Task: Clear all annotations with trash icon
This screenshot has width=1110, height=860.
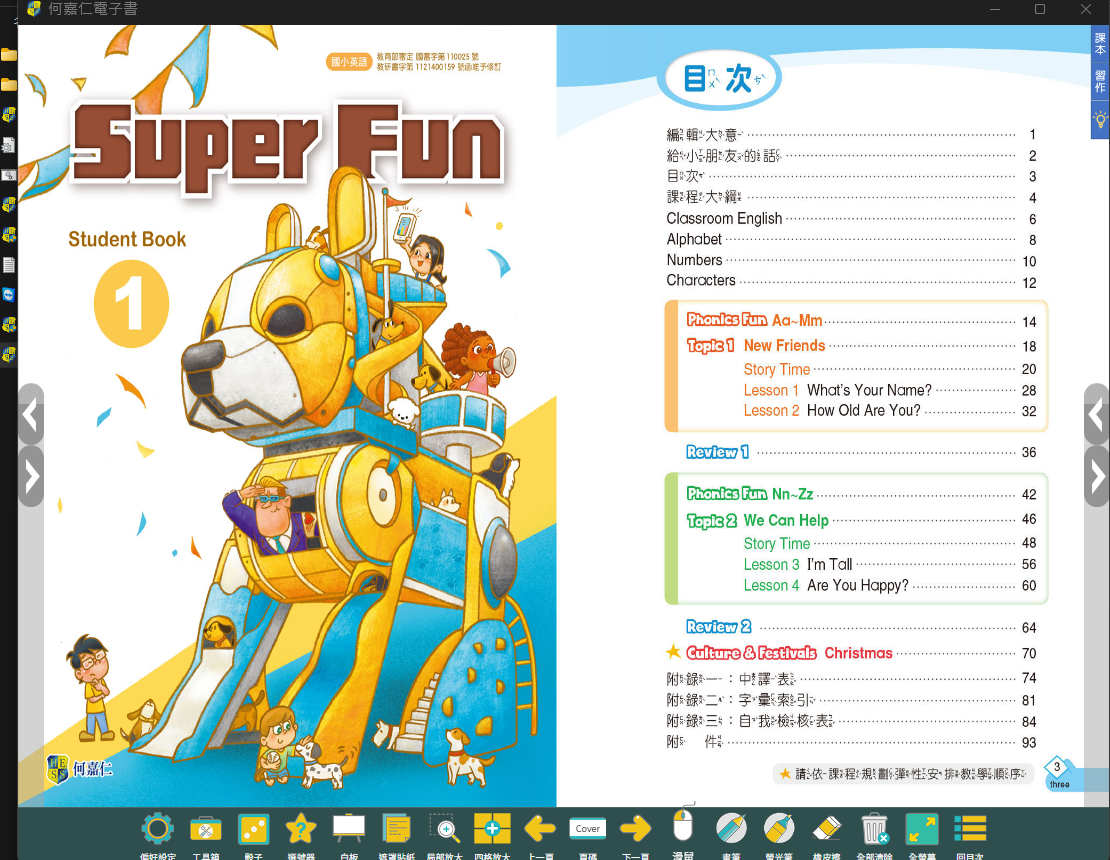Action: coord(875,828)
